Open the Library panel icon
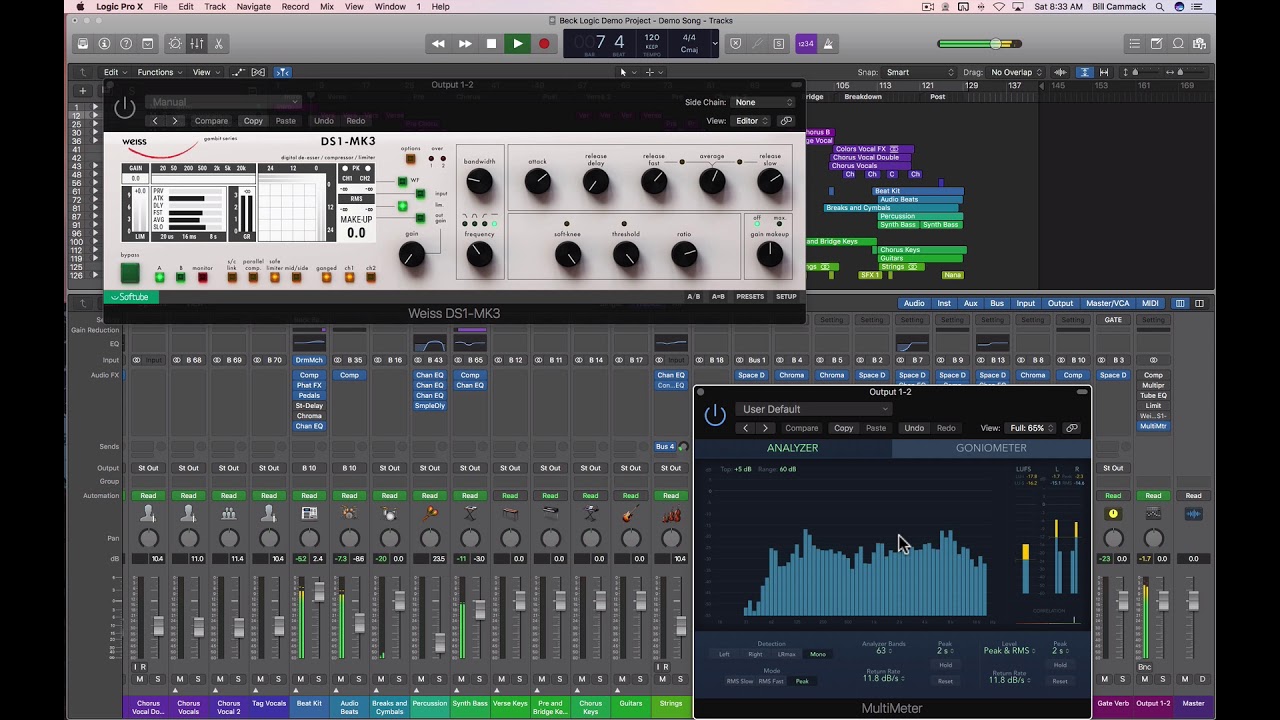 [x=82, y=44]
